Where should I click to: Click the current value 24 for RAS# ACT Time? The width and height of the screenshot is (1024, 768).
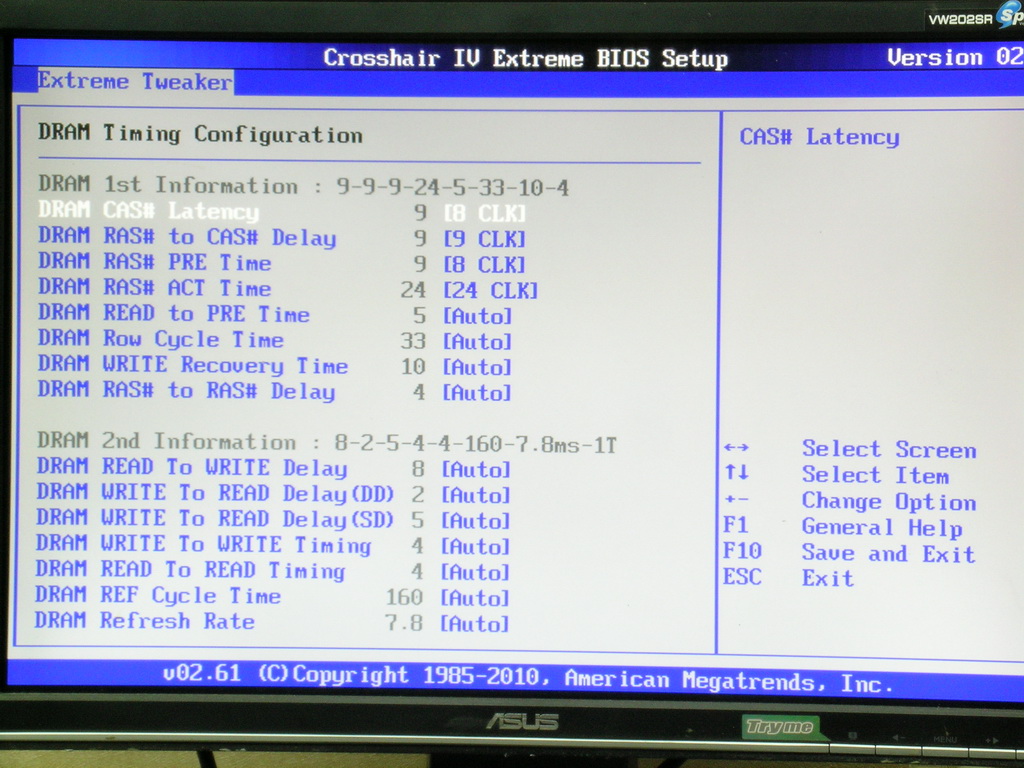tap(413, 290)
